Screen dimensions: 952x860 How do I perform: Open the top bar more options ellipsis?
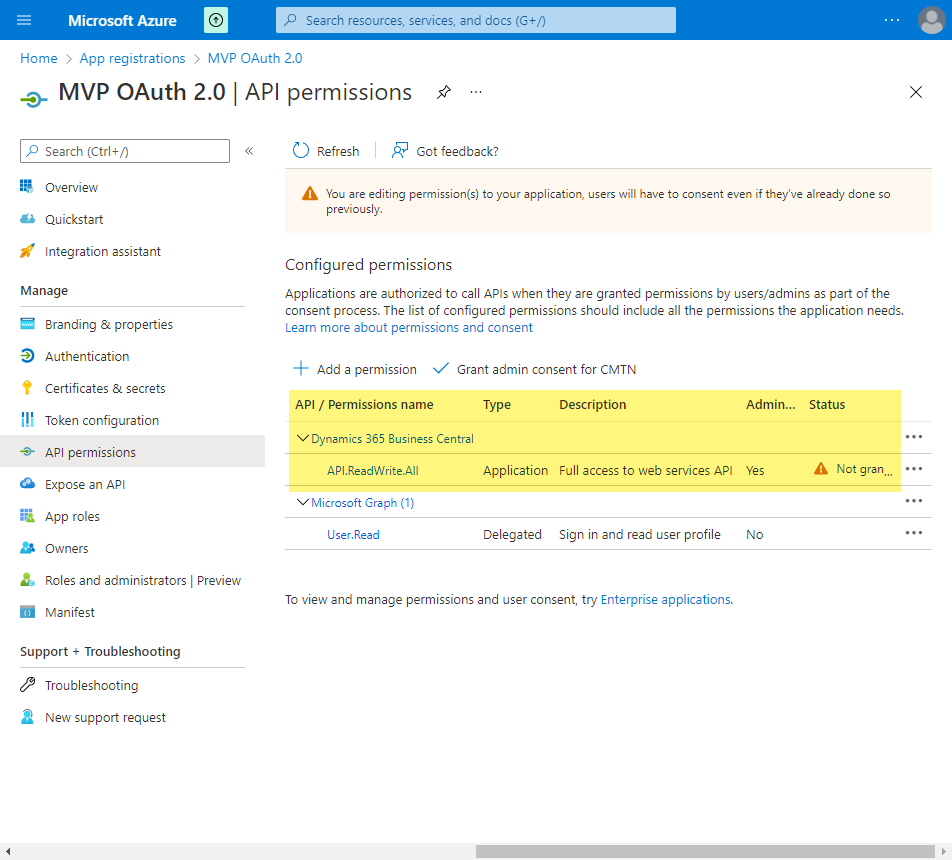point(892,20)
